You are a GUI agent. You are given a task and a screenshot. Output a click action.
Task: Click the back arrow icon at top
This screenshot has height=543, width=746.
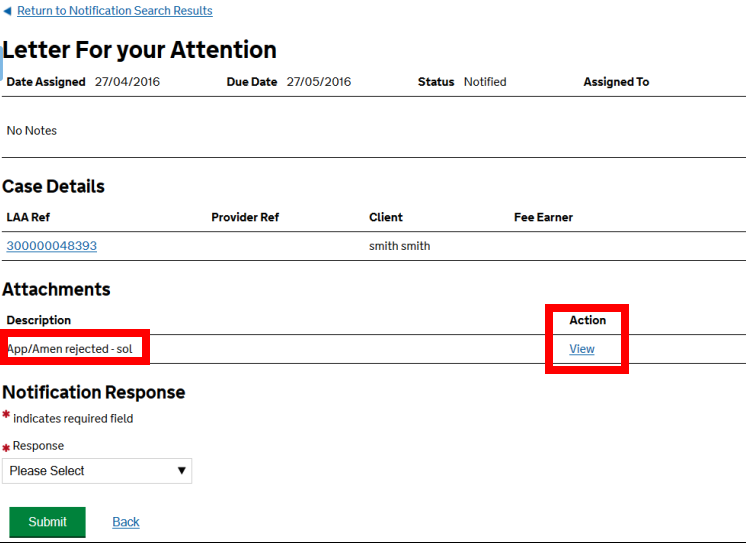(x=7, y=11)
